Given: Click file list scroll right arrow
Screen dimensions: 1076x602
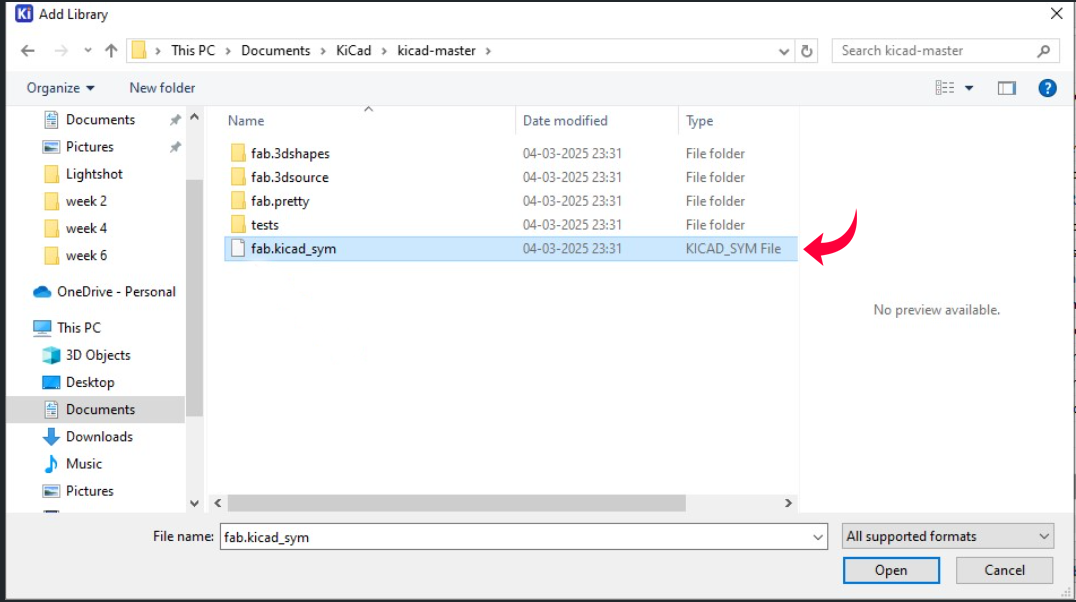Looking at the screenshot, I should (x=788, y=503).
